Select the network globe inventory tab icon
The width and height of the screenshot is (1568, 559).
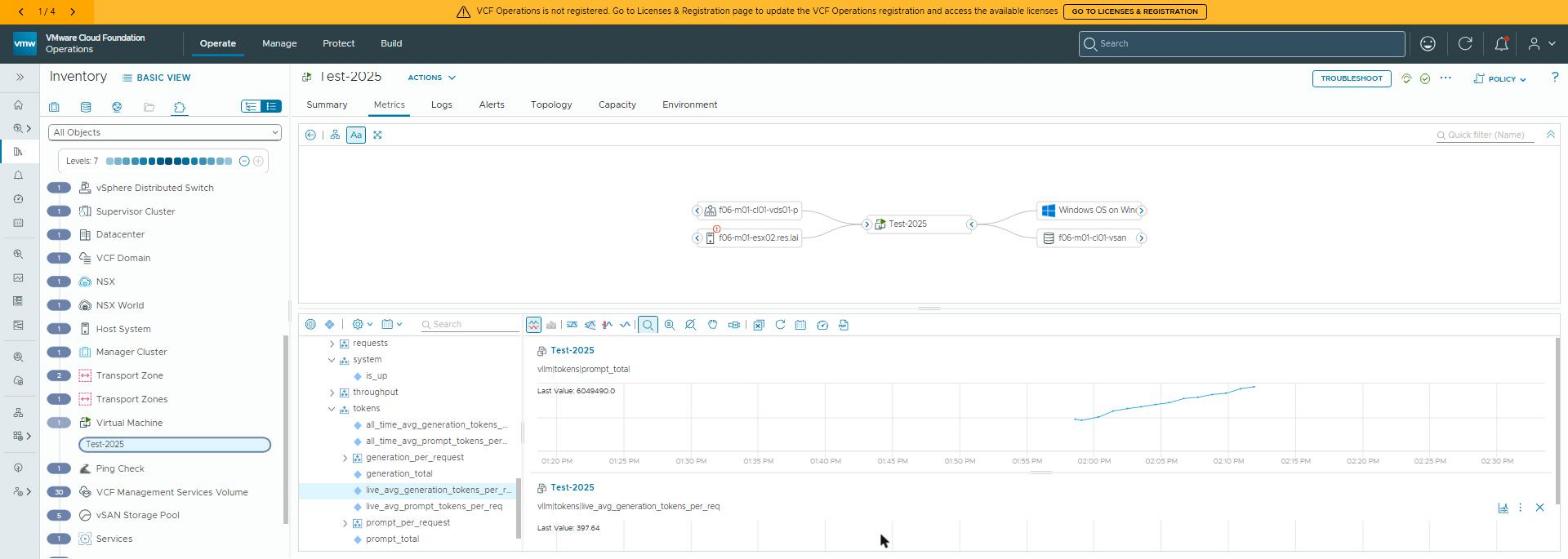(x=117, y=107)
